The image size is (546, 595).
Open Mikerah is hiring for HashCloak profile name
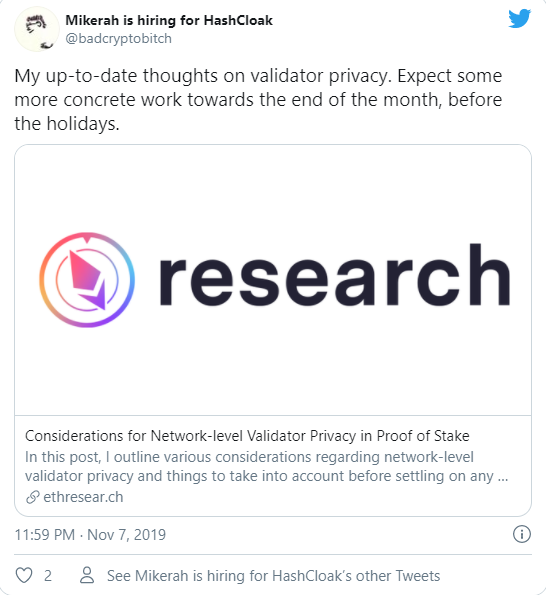click(169, 20)
